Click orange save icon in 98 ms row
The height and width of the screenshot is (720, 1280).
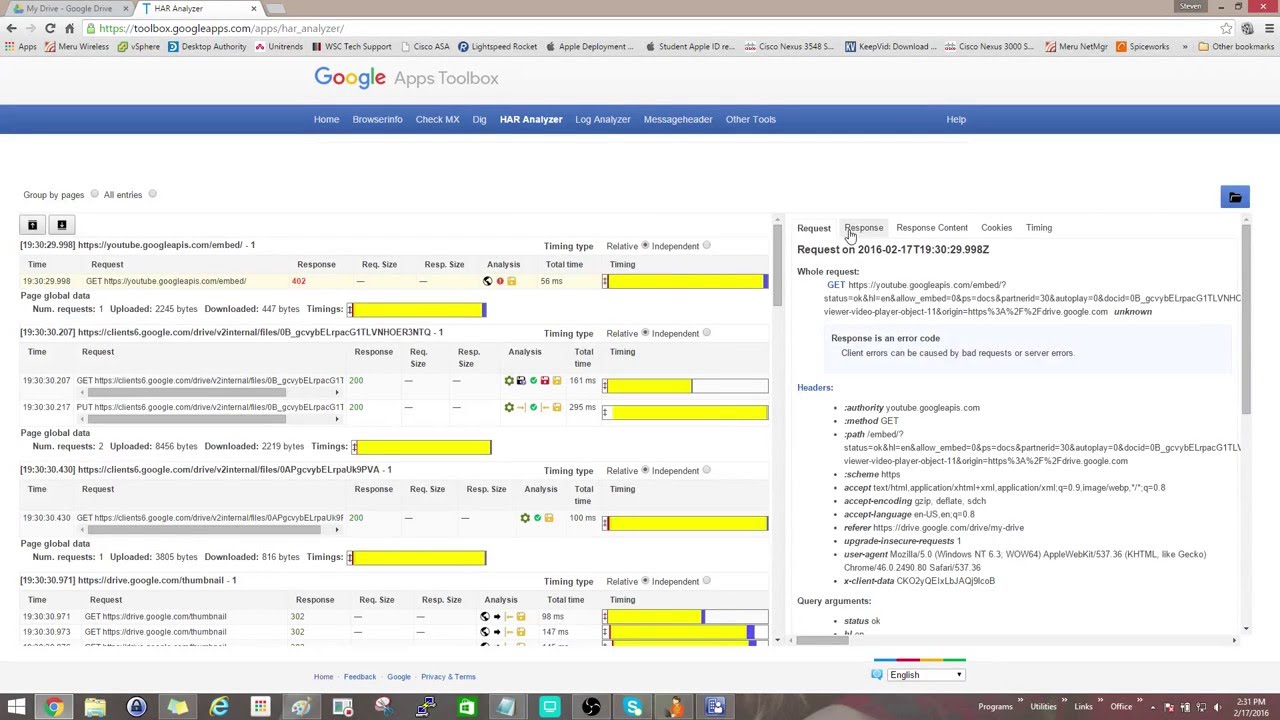coord(521,617)
